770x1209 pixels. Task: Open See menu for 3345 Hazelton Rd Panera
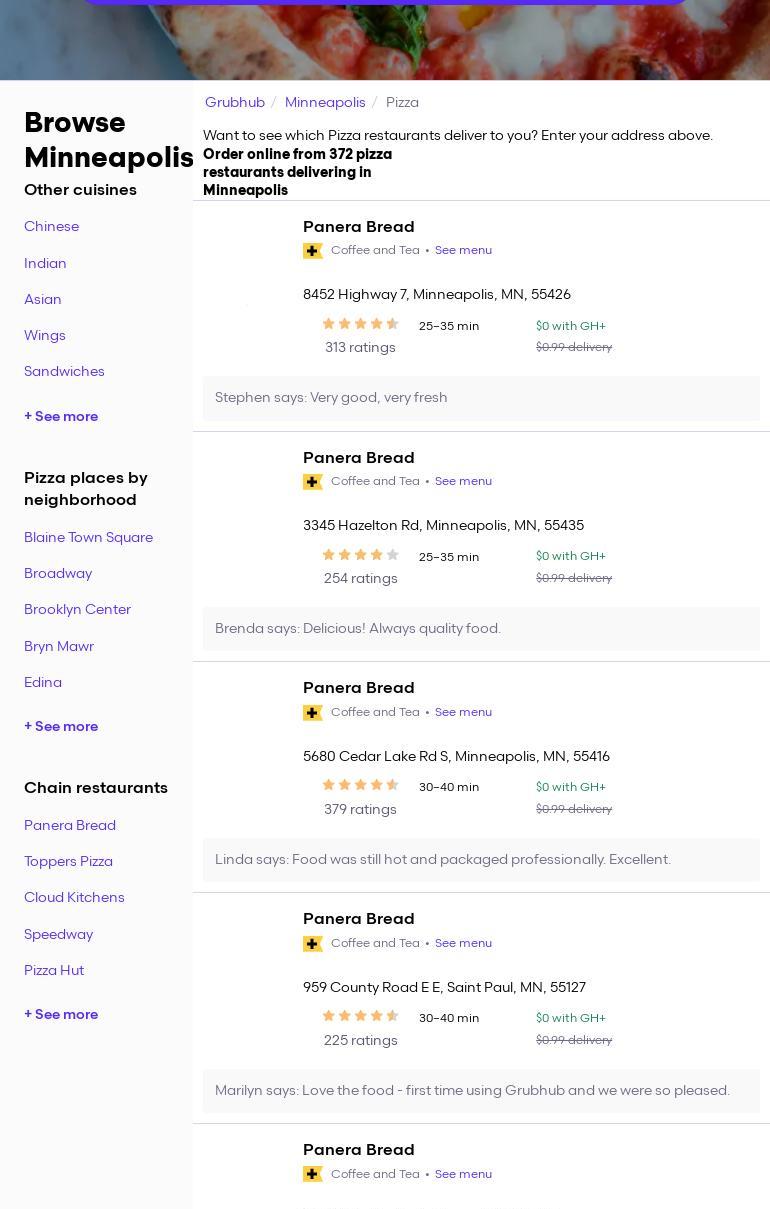[x=463, y=481]
